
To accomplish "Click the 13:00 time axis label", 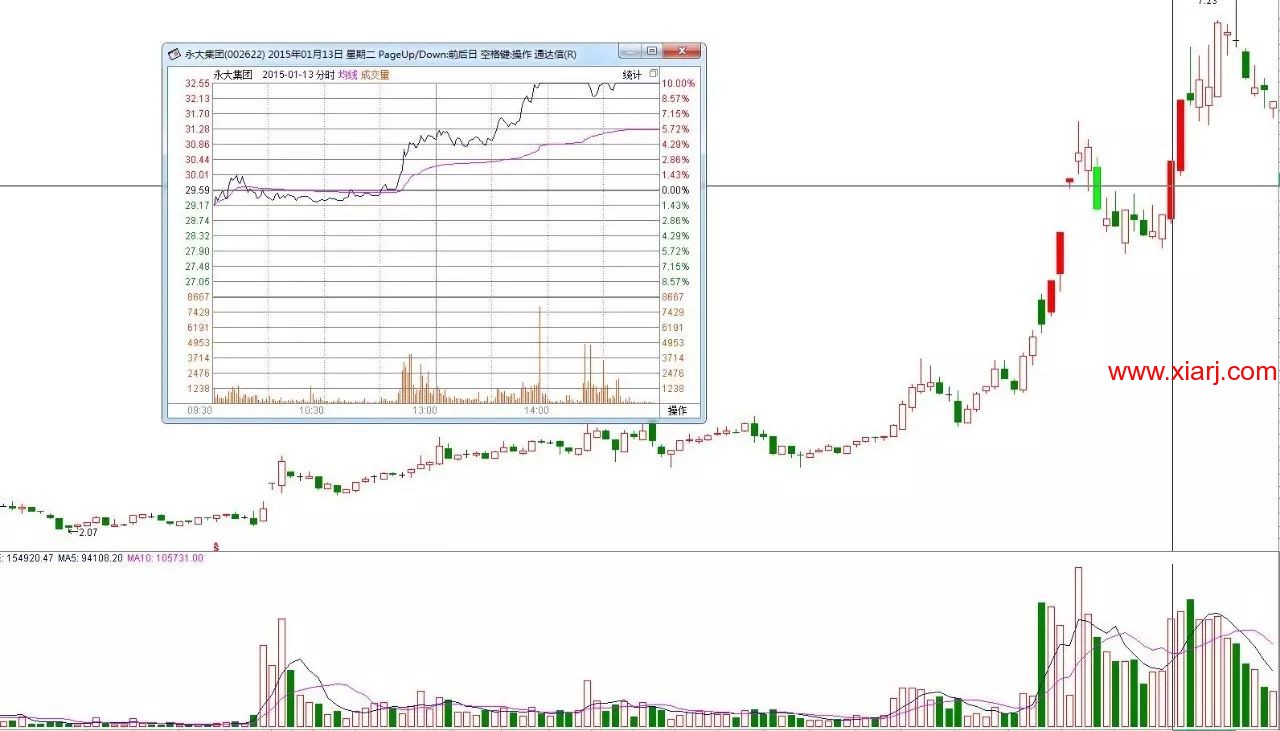I will [x=425, y=410].
